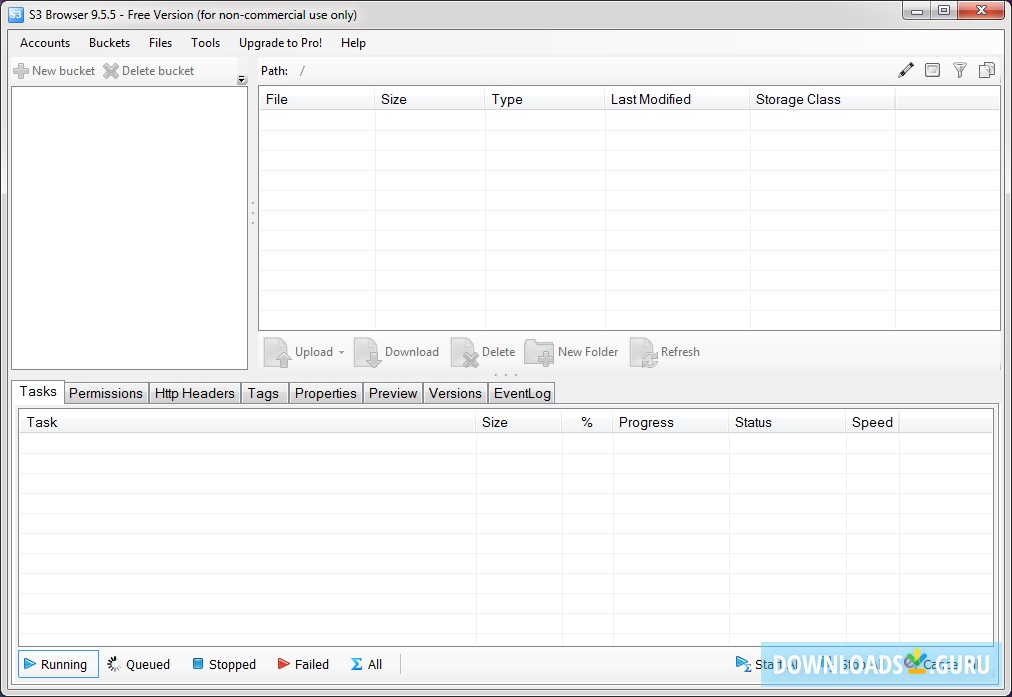Refresh the file list
Image resolution: width=1012 pixels, height=697 pixels.
(x=665, y=352)
